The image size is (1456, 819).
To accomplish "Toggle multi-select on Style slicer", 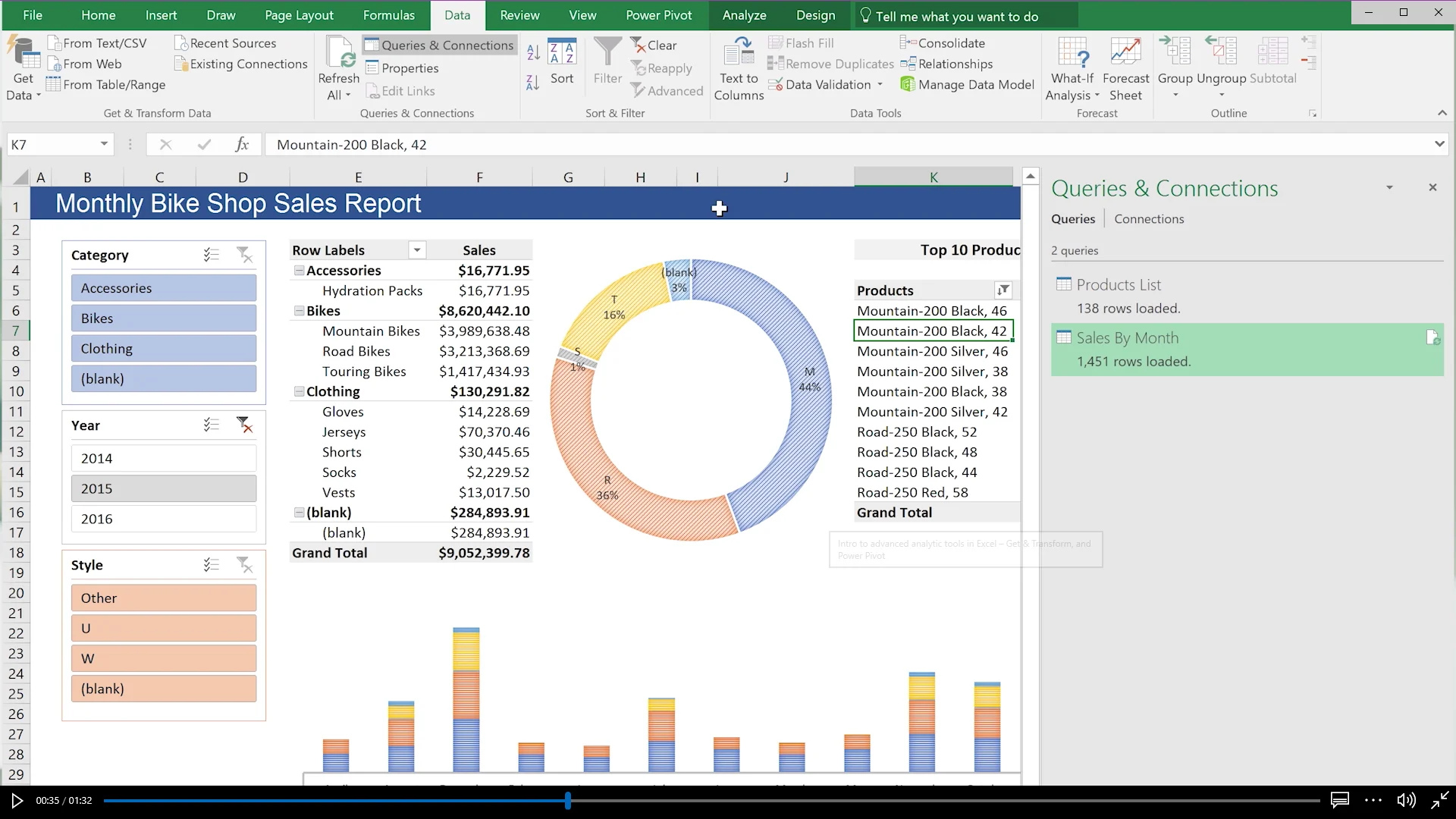I will click(x=212, y=565).
